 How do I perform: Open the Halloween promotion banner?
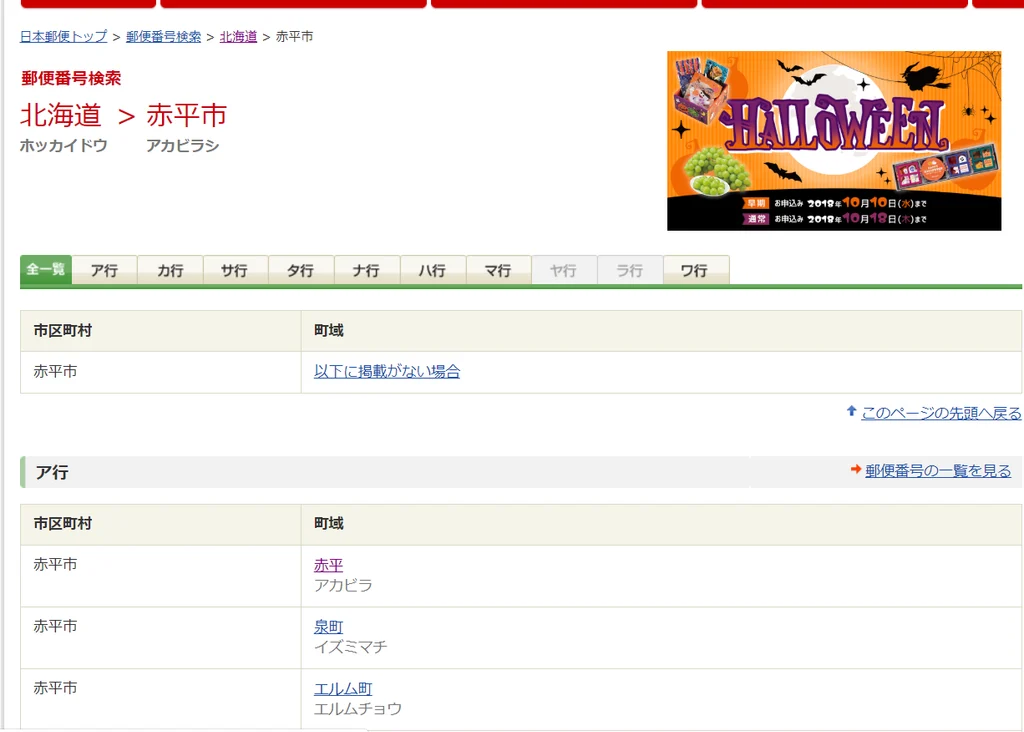pyautogui.click(x=834, y=140)
